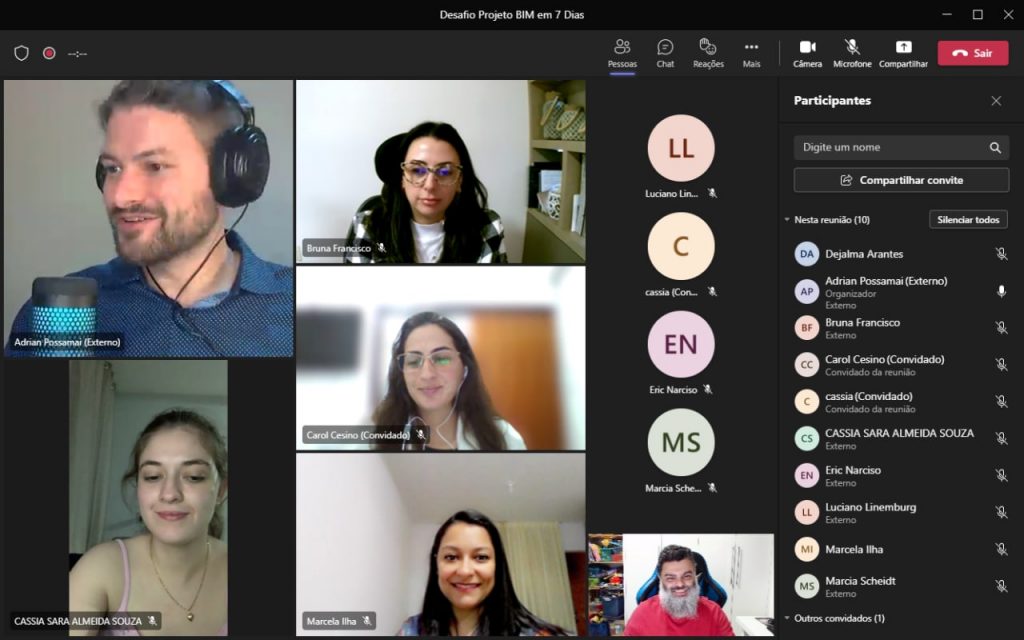Open the Pessoas participants panel
Screen dimensions: 1024x640
point(622,52)
